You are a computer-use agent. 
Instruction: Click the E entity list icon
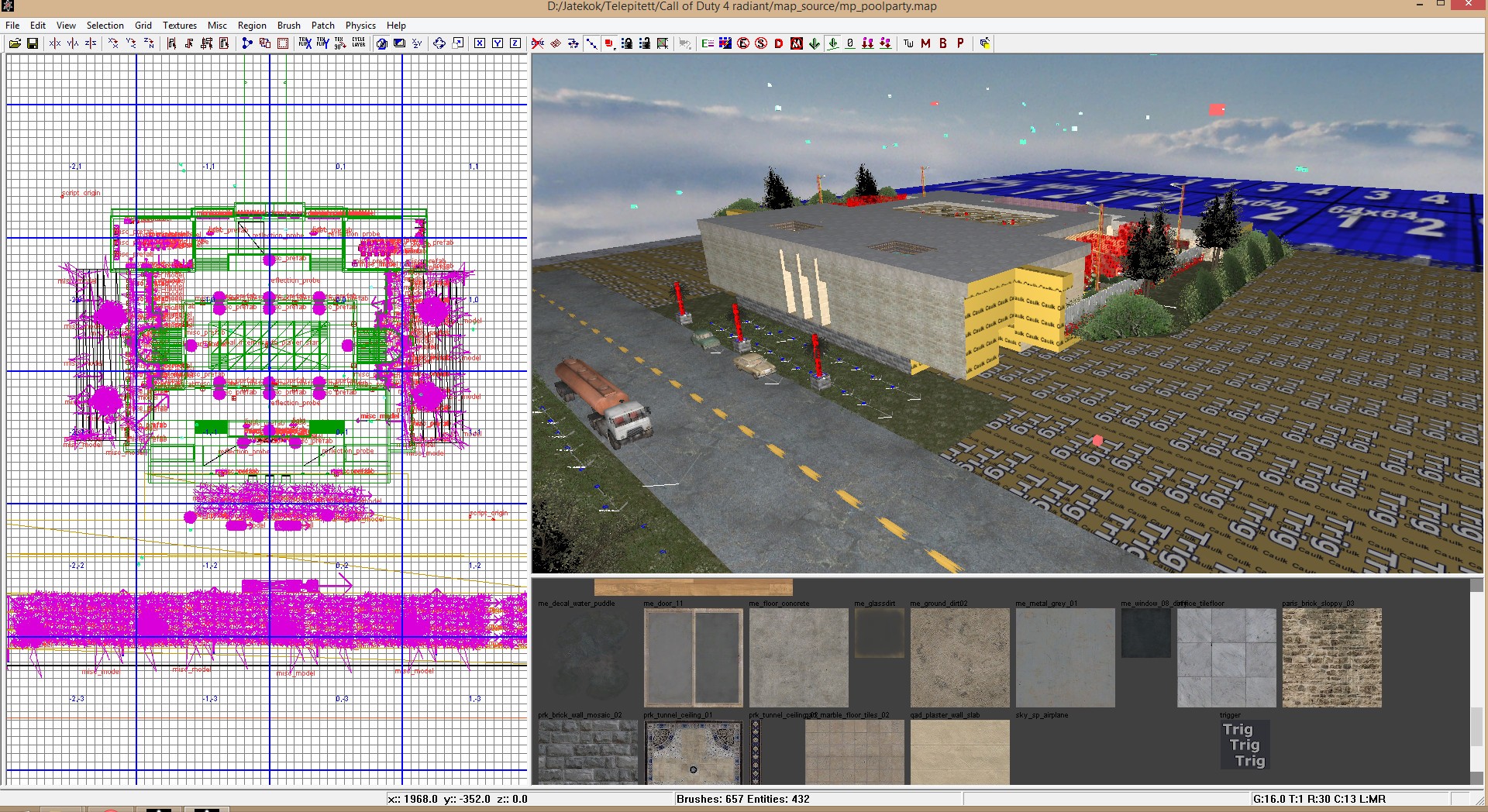coord(708,43)
